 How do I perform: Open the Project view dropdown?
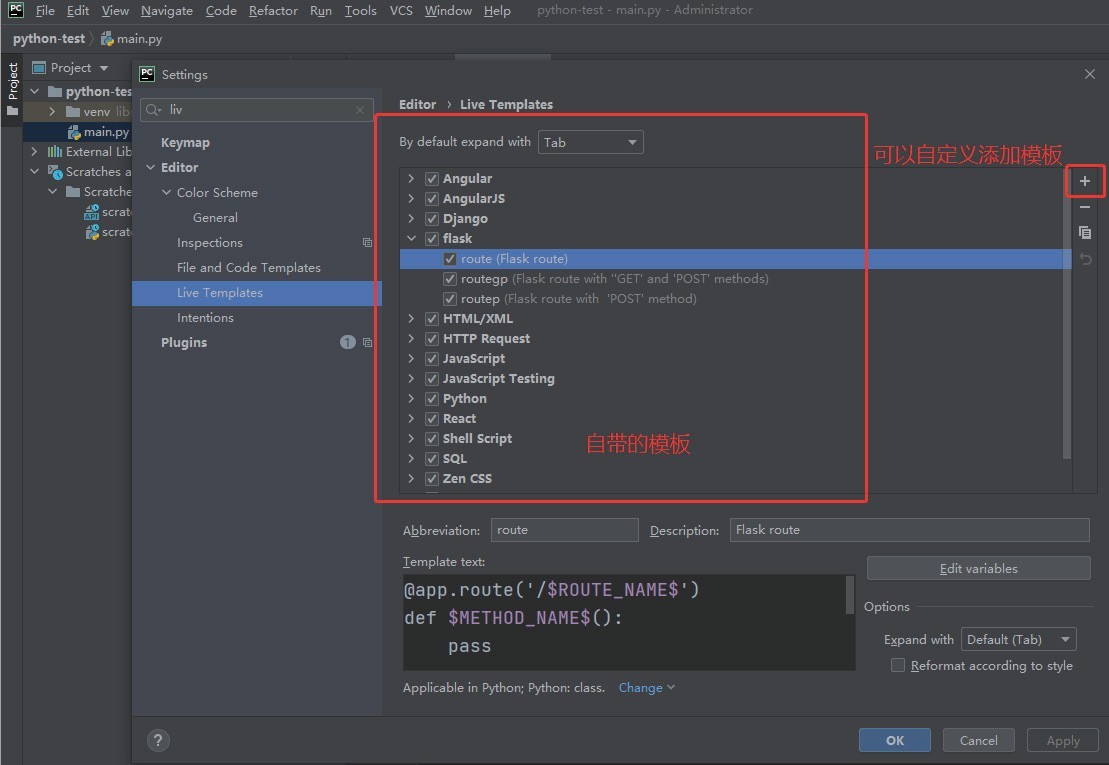coord(104,68)
